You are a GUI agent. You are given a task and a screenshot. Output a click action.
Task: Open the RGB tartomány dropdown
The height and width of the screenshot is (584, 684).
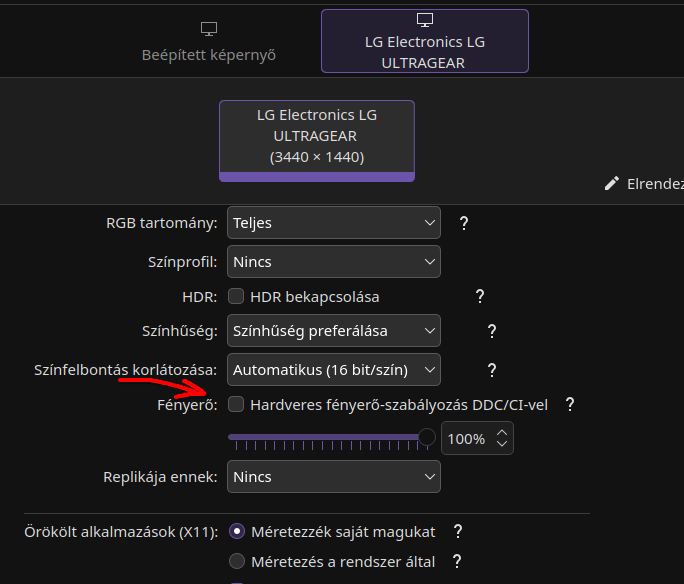tap(334, 223)
